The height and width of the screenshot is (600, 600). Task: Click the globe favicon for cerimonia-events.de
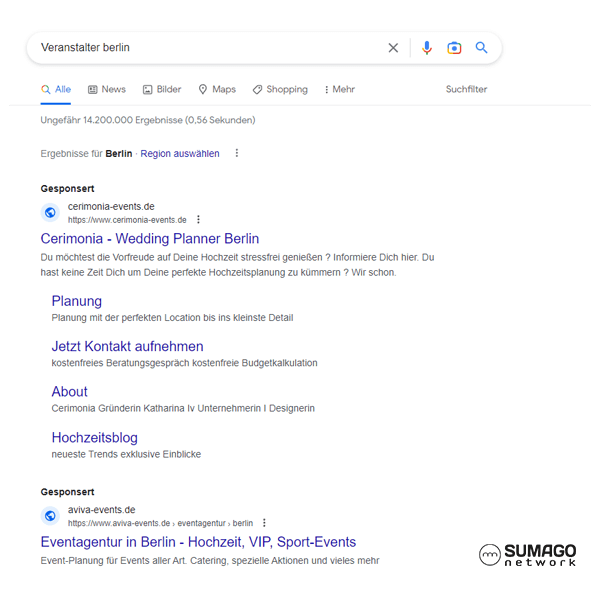(x=50, y=212)
